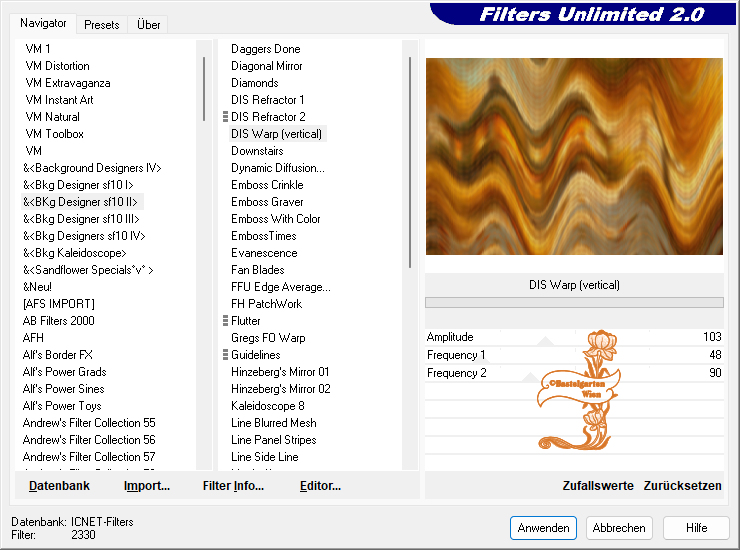Switch to the Presets tab

click(102, 24)
